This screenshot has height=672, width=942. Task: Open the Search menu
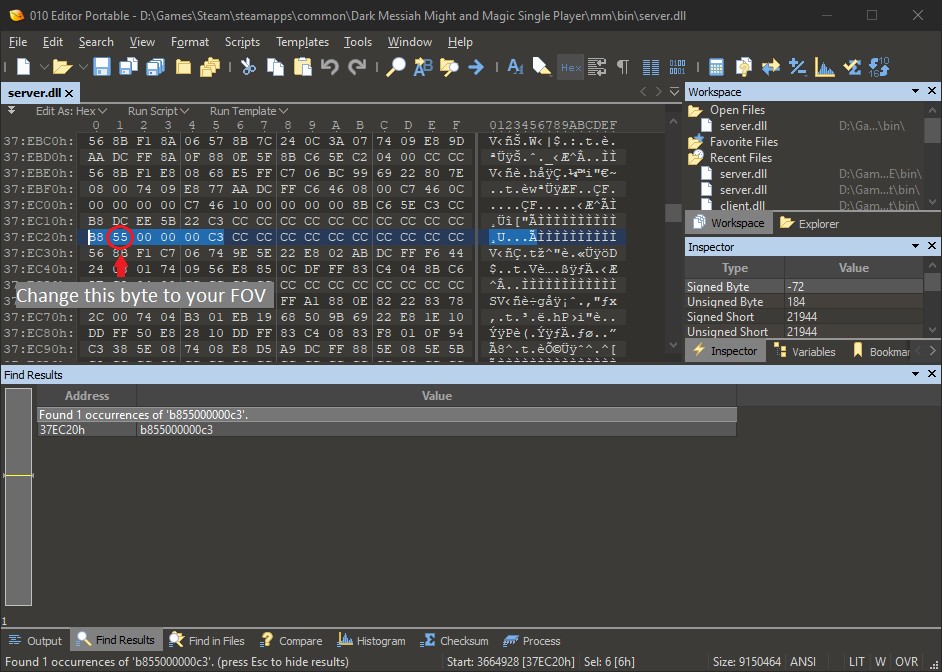pyautogui.click(x=96, y=42)
